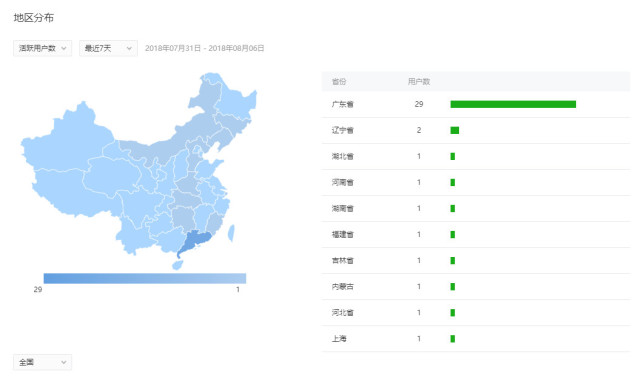Click the 省份 column header
641x377 pixels.
[x=339, y=82]
